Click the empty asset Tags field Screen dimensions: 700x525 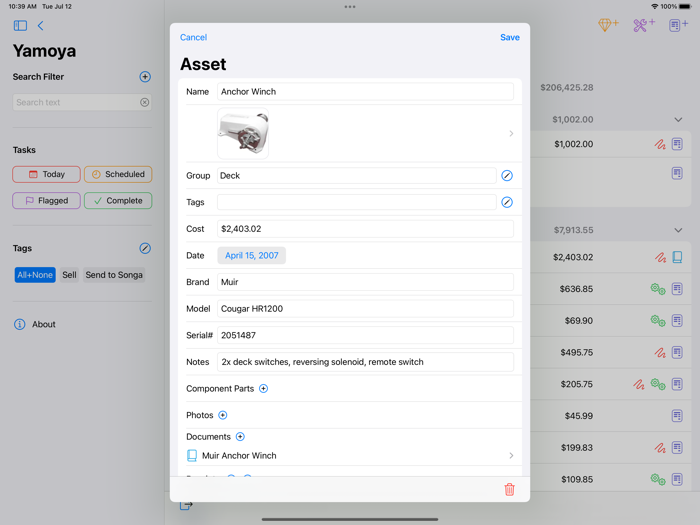tap(357, 202)
